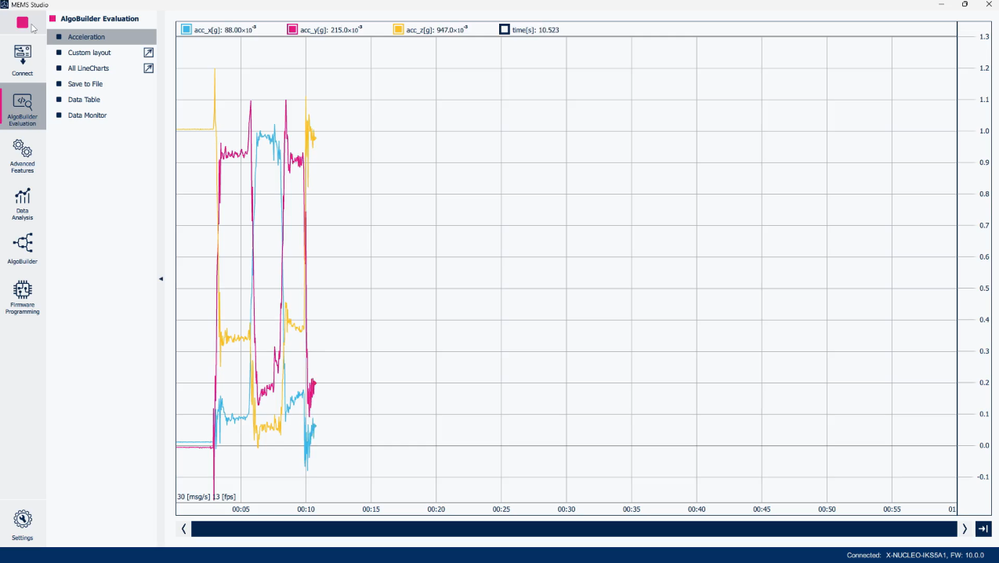Screen dimensions: 999x563
Task: Pop out All LineCharts in new window
Action: (148, 68)
